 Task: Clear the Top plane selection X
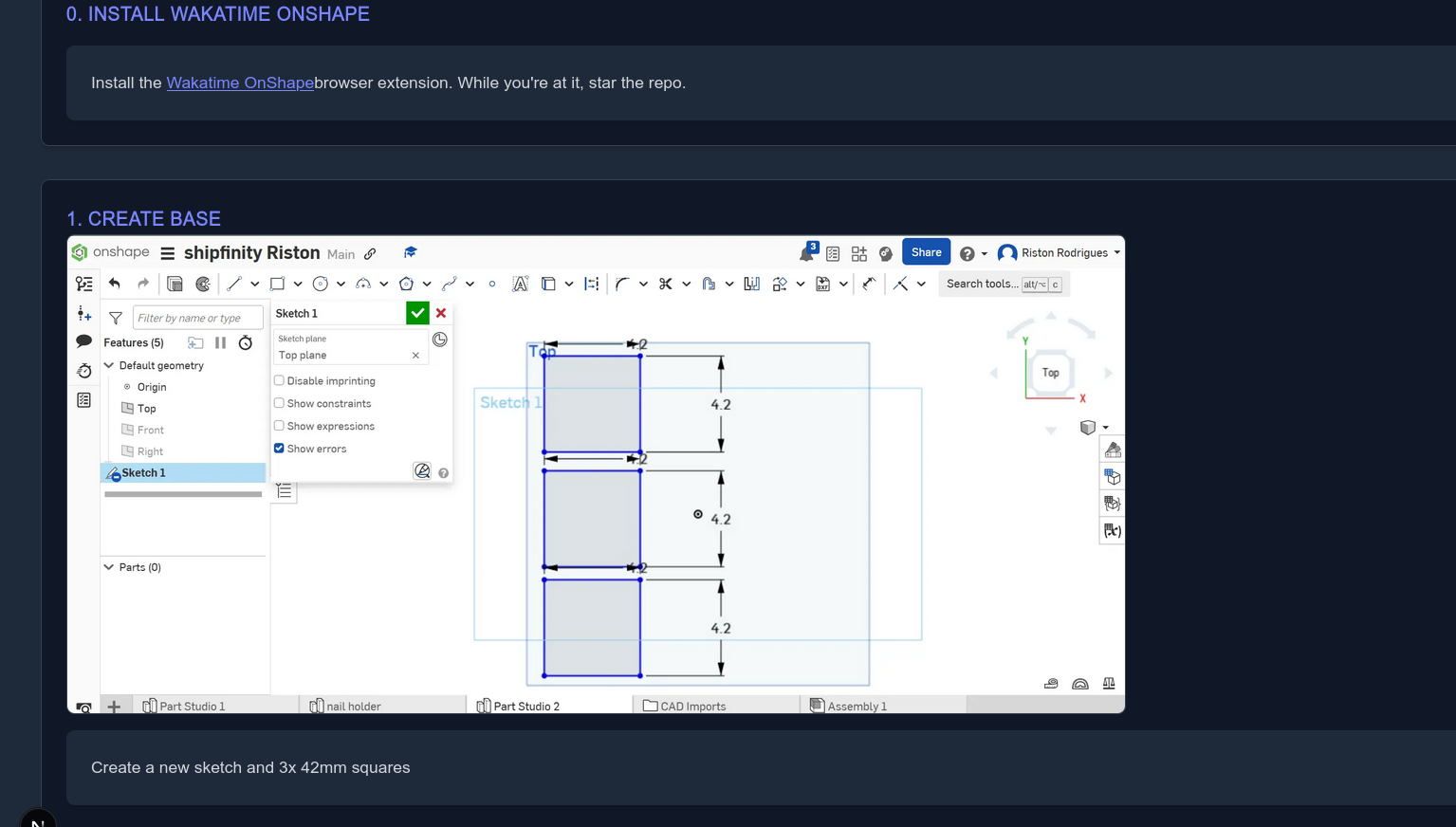(x=415, y=356)
